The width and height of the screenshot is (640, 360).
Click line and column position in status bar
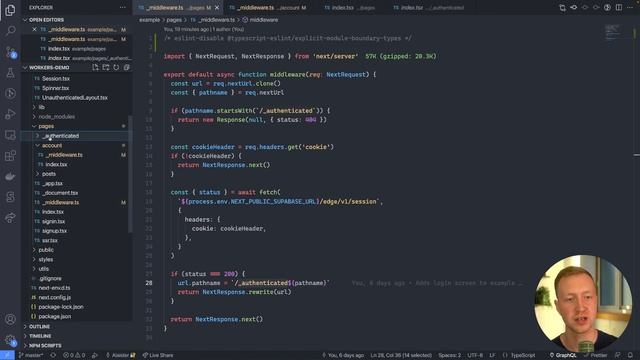click(x=401, y=355)
